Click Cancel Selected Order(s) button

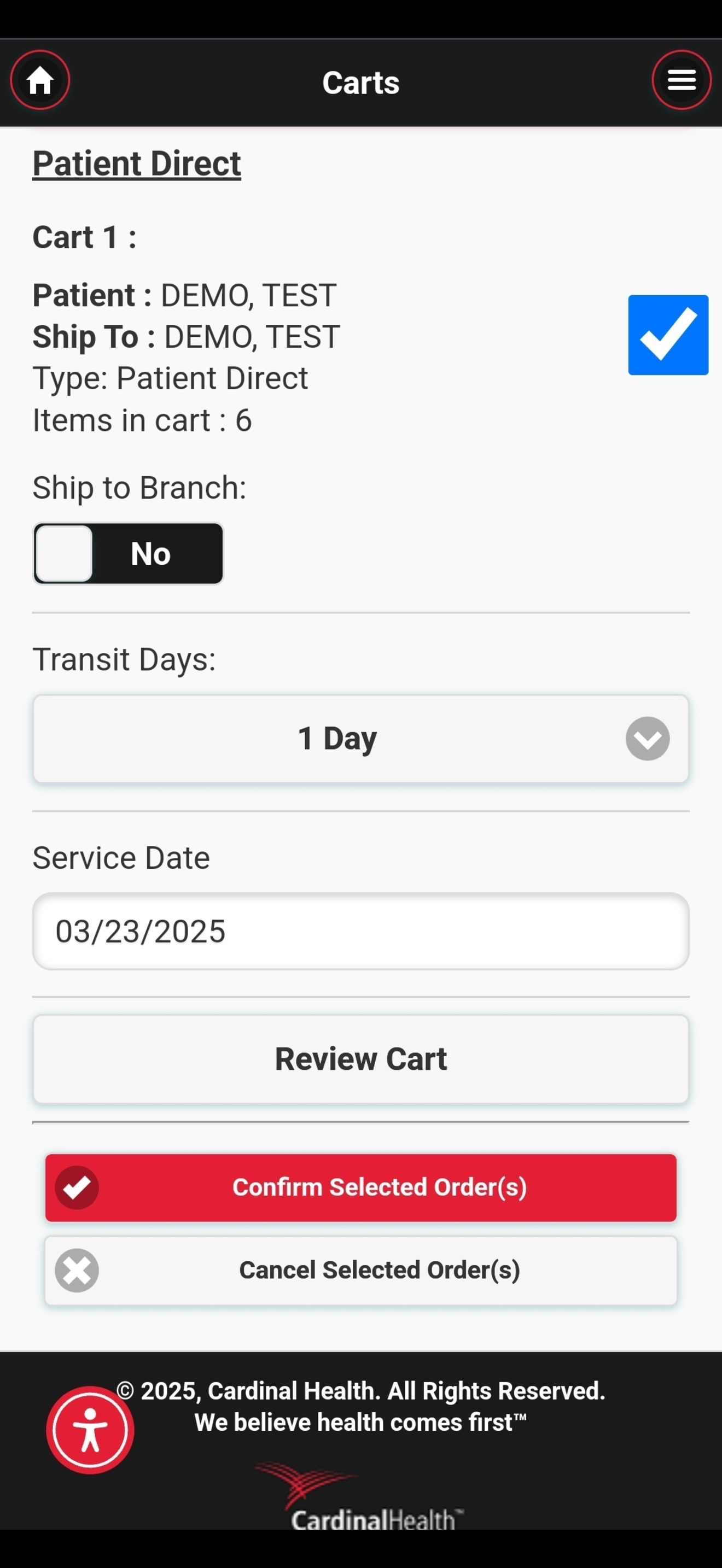tap(361, 1271)
